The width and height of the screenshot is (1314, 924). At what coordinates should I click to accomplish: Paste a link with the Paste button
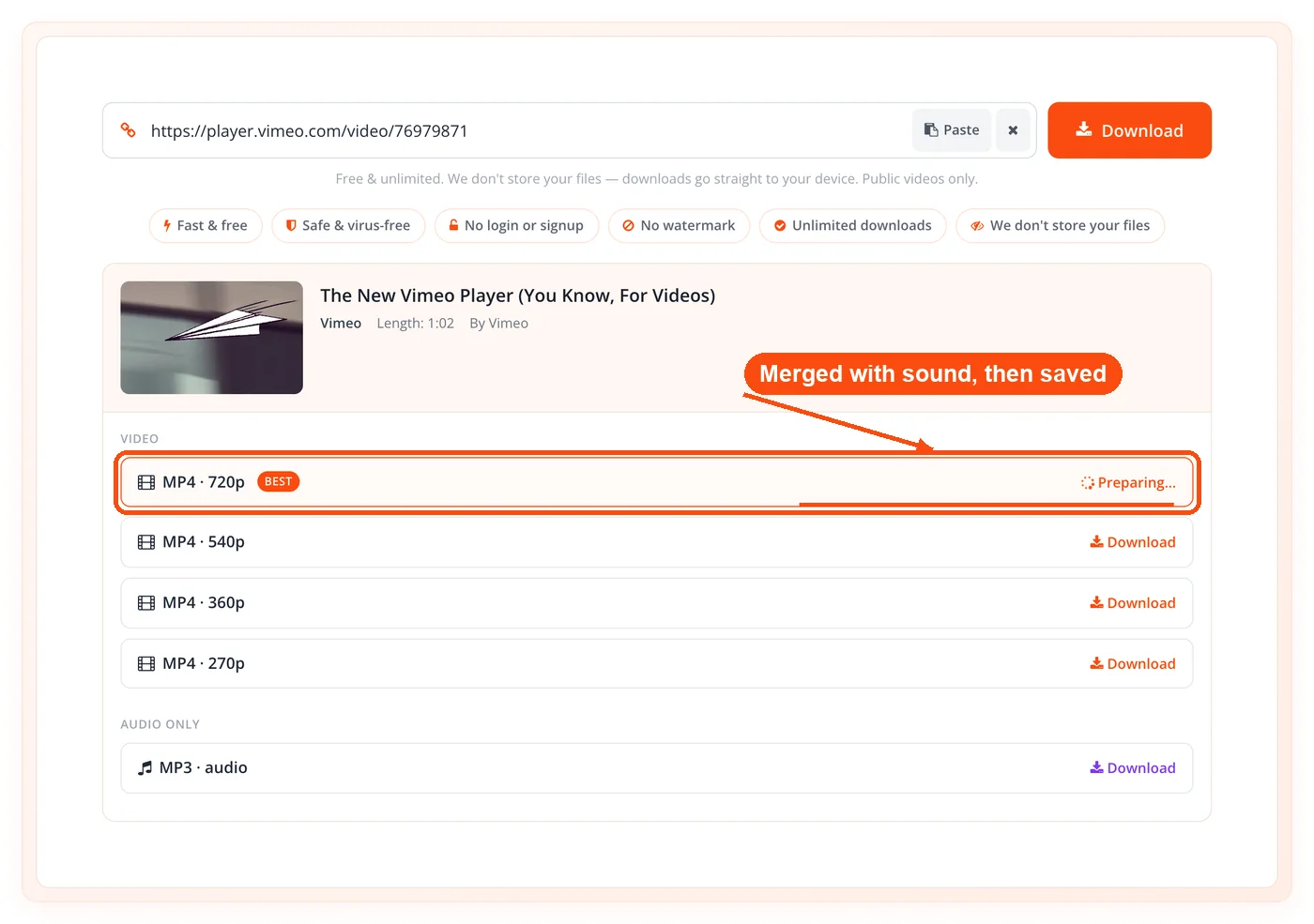[952, 130]
